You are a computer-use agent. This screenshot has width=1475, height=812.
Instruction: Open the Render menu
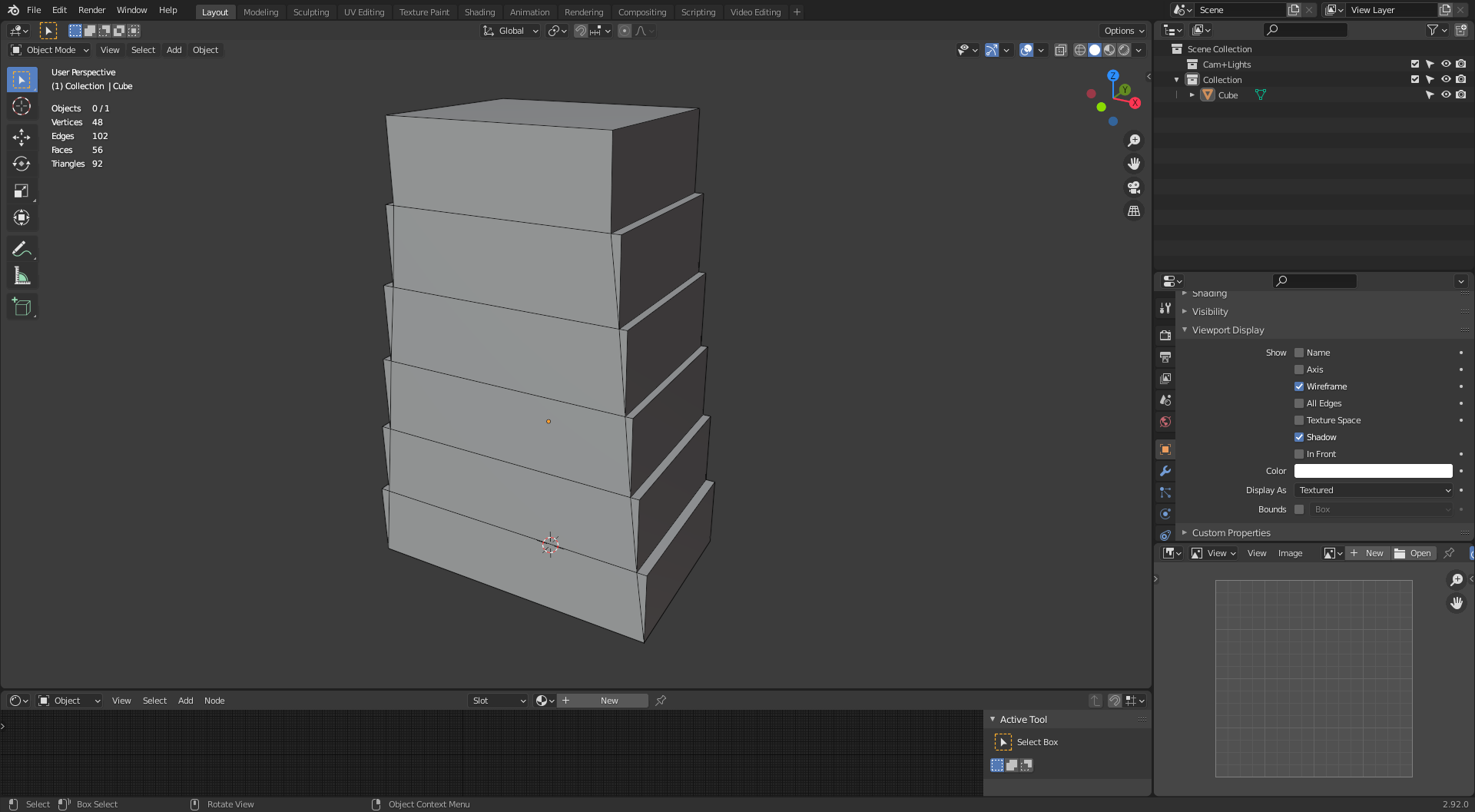coord(91,10)
